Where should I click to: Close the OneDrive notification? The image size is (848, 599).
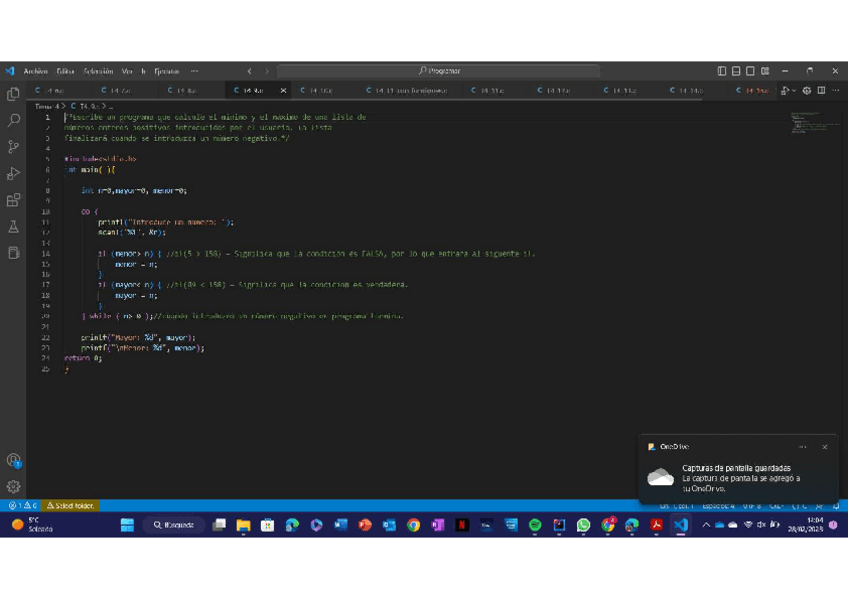click(x=824, y=447)
